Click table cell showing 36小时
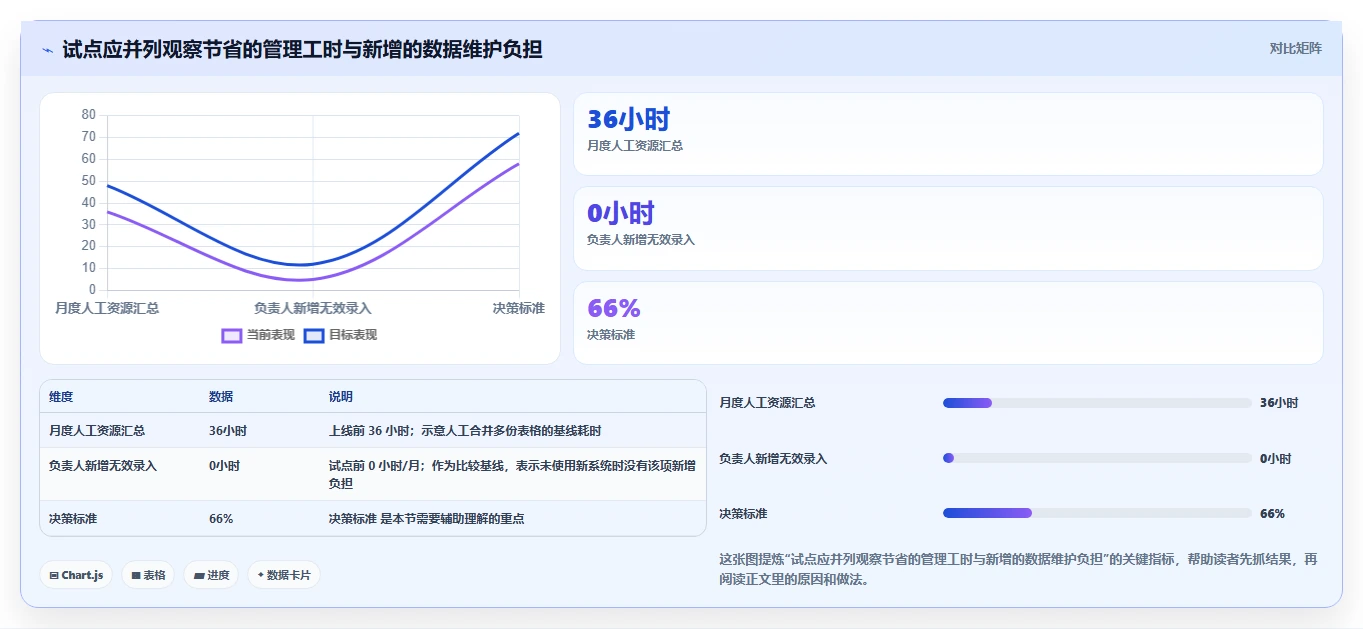The width and height of the screenshot is (1363, 629). (228, 431)
